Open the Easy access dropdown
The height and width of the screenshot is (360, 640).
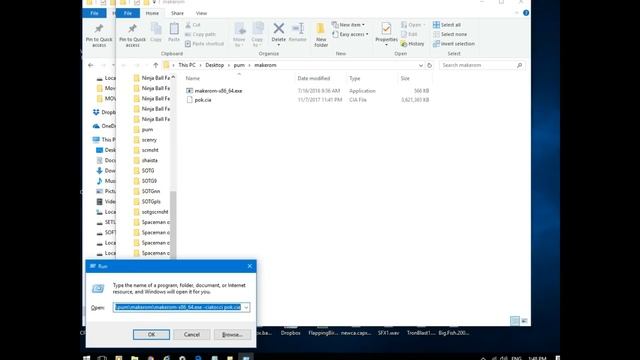tap(350, 34)
